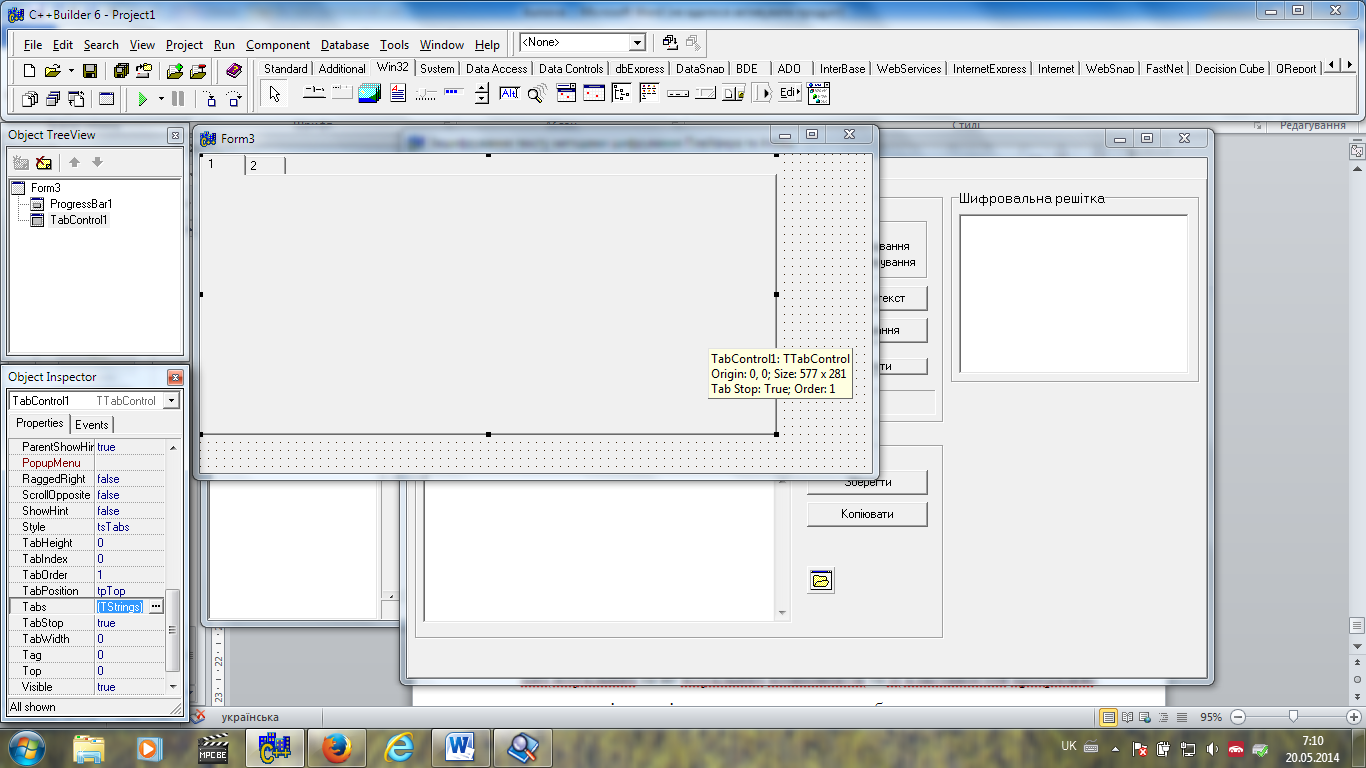The image size is (1366, 768).
Task: Open the File menu
Action: tap(33, 45)
